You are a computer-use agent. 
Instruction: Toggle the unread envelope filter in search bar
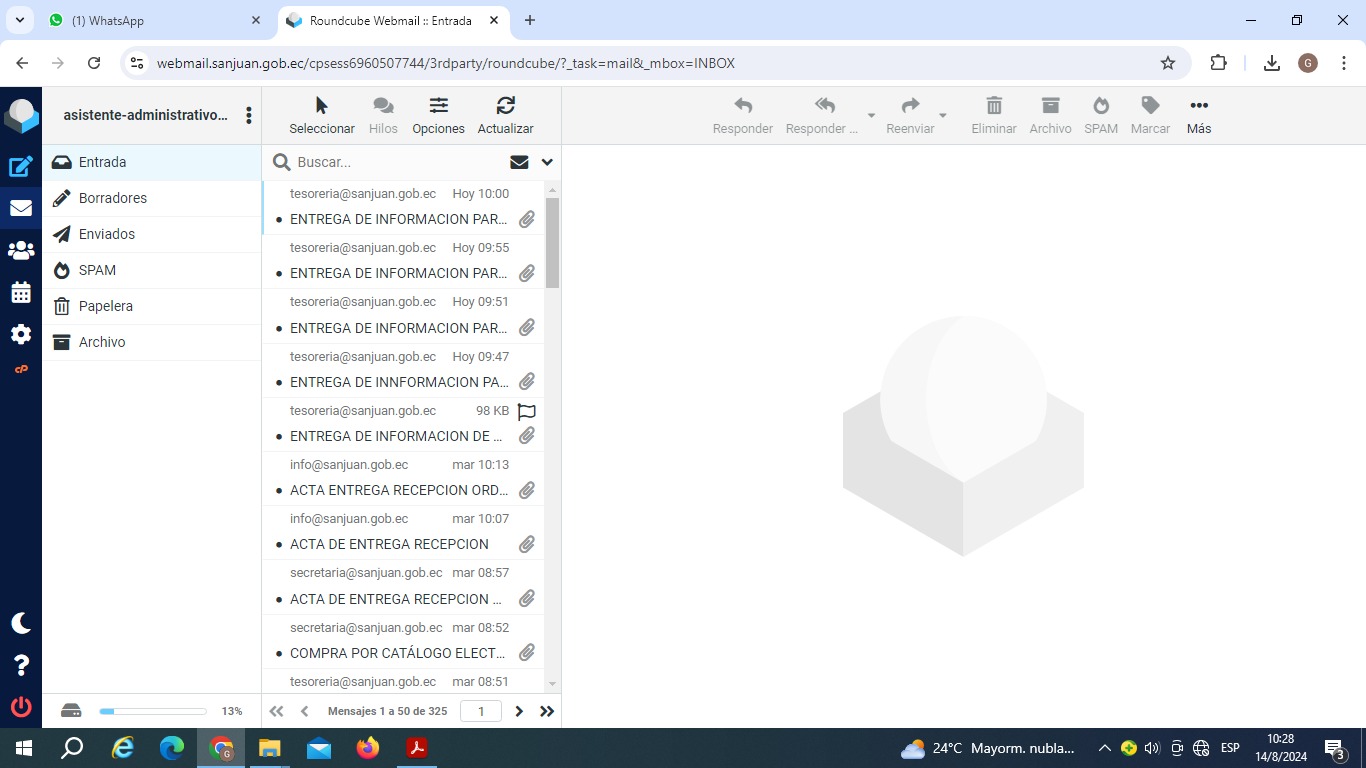519,162
